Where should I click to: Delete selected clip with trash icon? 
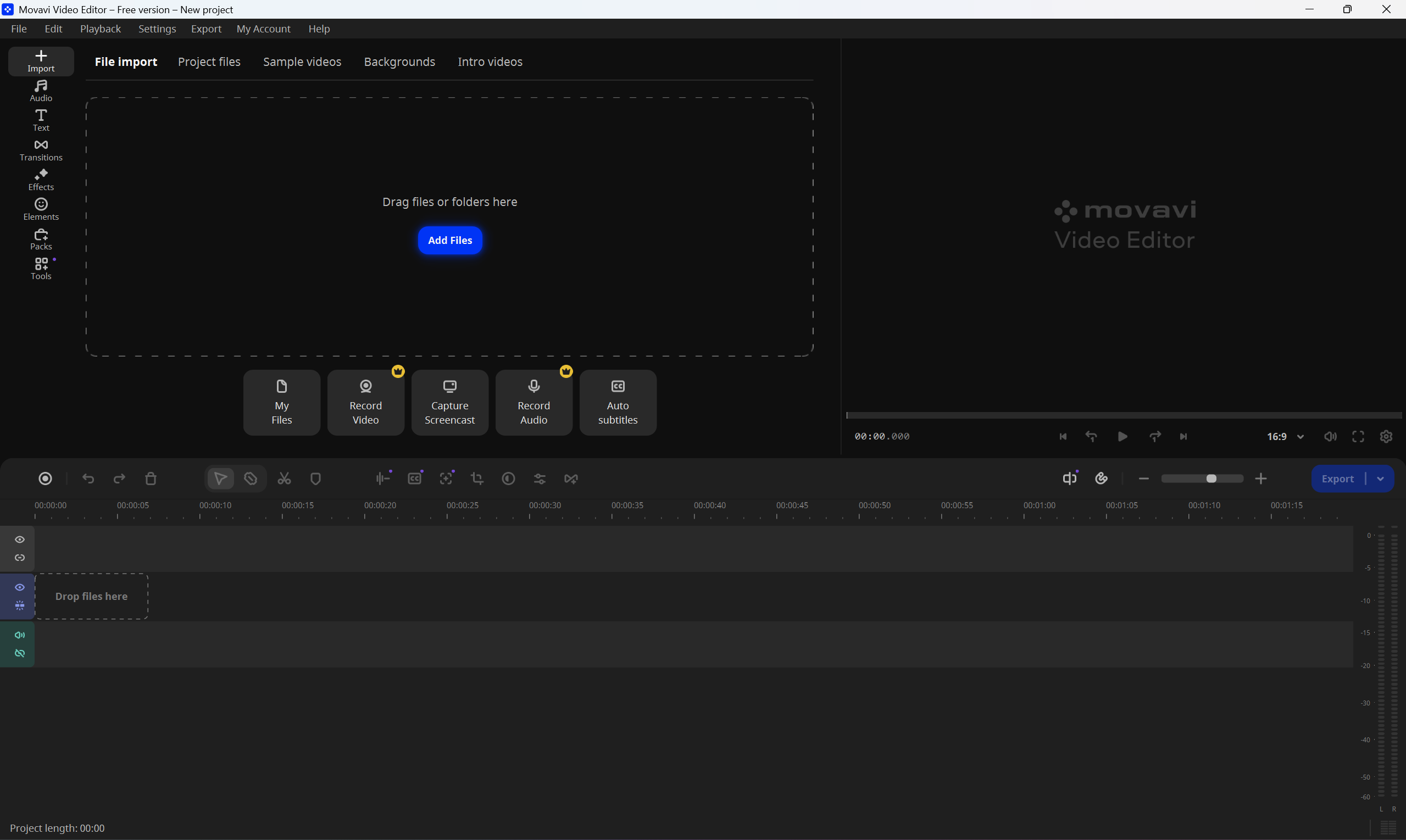click(x=151, y=479)
